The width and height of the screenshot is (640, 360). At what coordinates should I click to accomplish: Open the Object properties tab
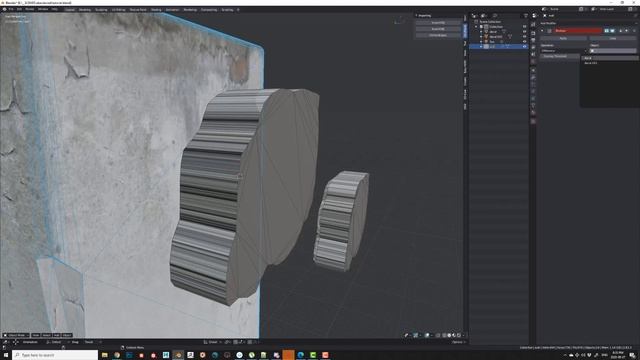click(x=533, y=70)
